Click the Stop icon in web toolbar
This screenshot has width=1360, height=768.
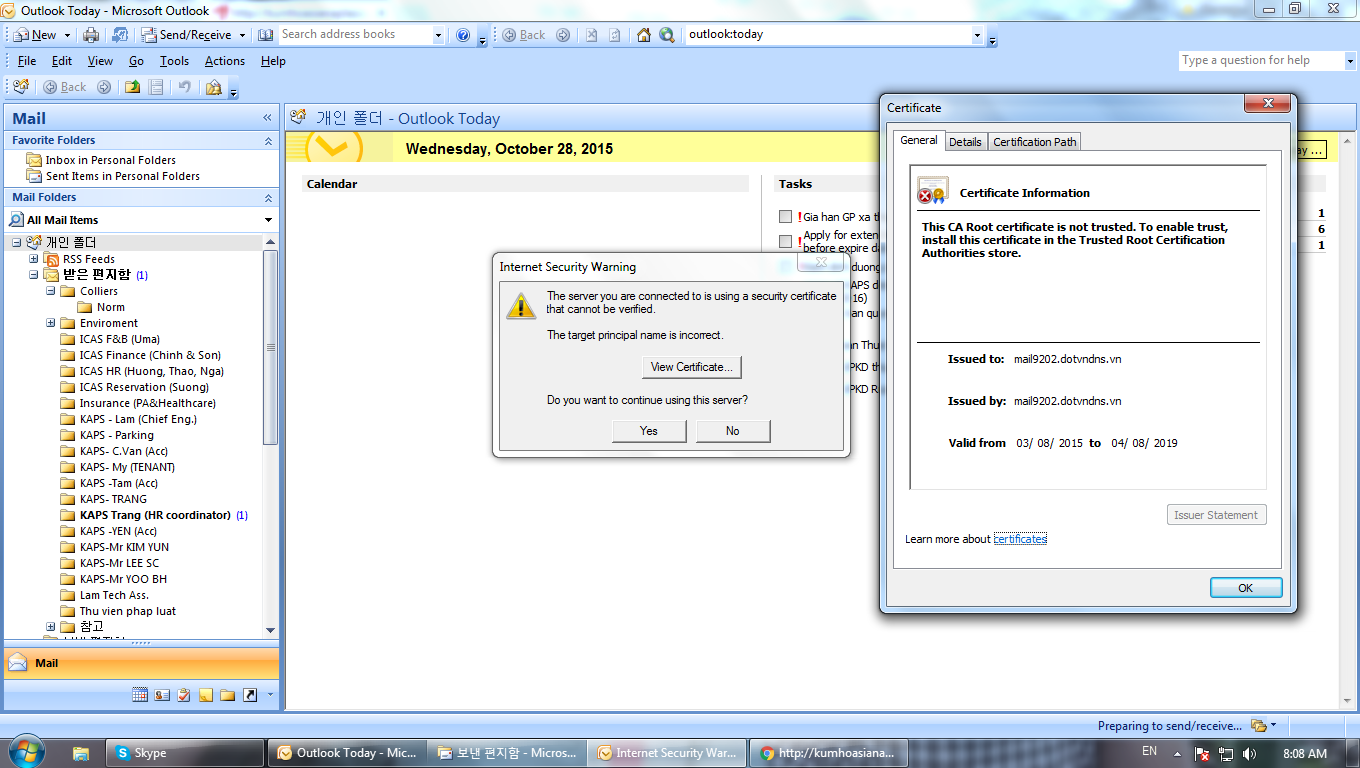coord(591,35)
